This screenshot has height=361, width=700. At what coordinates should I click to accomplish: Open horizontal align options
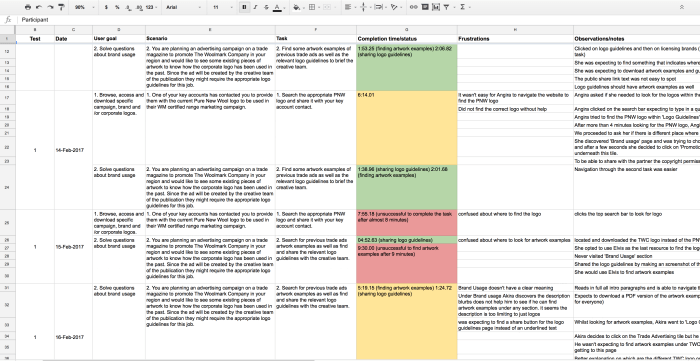(348, 7)
